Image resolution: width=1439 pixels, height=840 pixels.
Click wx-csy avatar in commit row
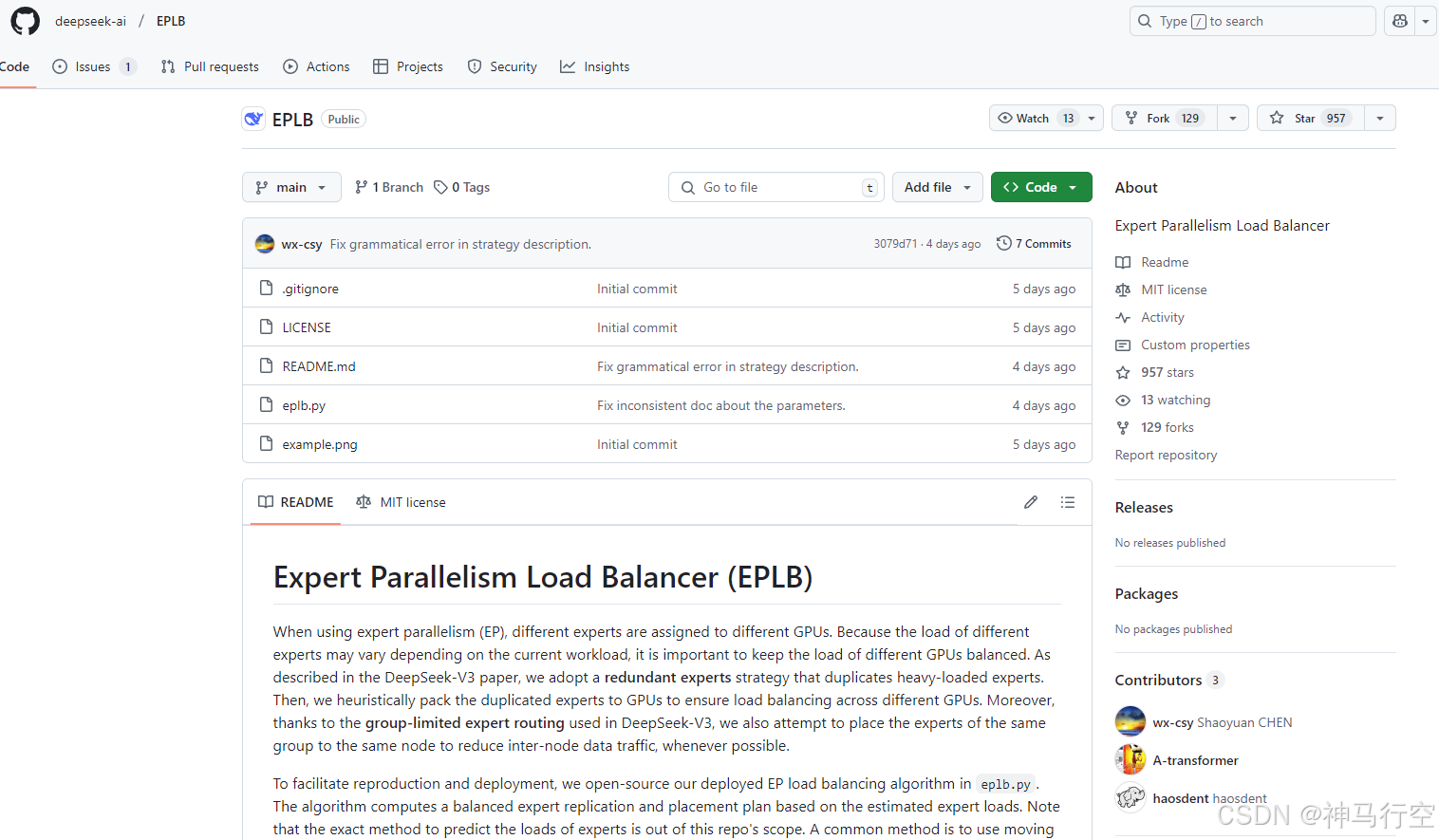(265, 244)
